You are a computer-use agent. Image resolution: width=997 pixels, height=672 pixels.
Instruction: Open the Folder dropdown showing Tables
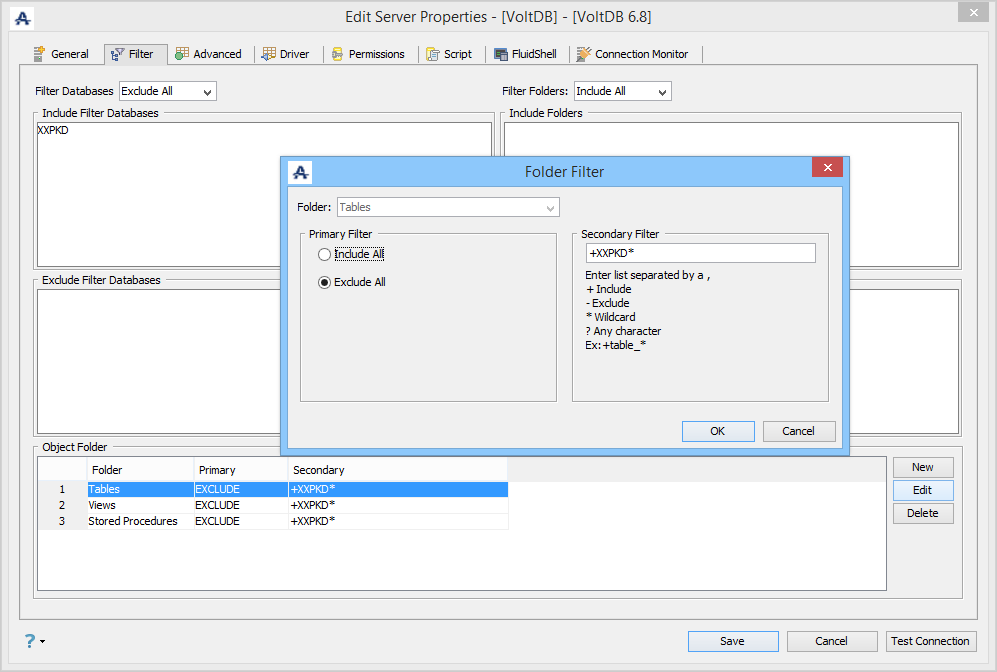(x=448, y=207)
